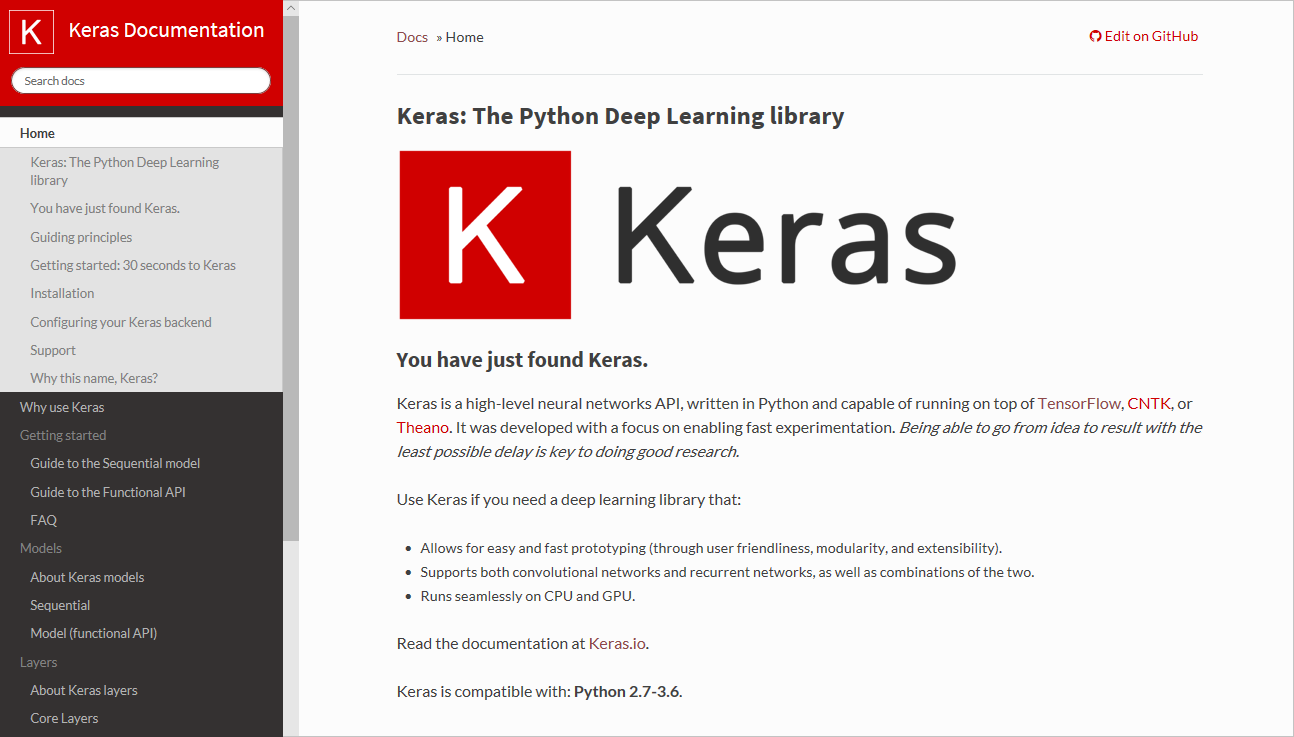Click the Docs breadcrumb link

(412, 37)
